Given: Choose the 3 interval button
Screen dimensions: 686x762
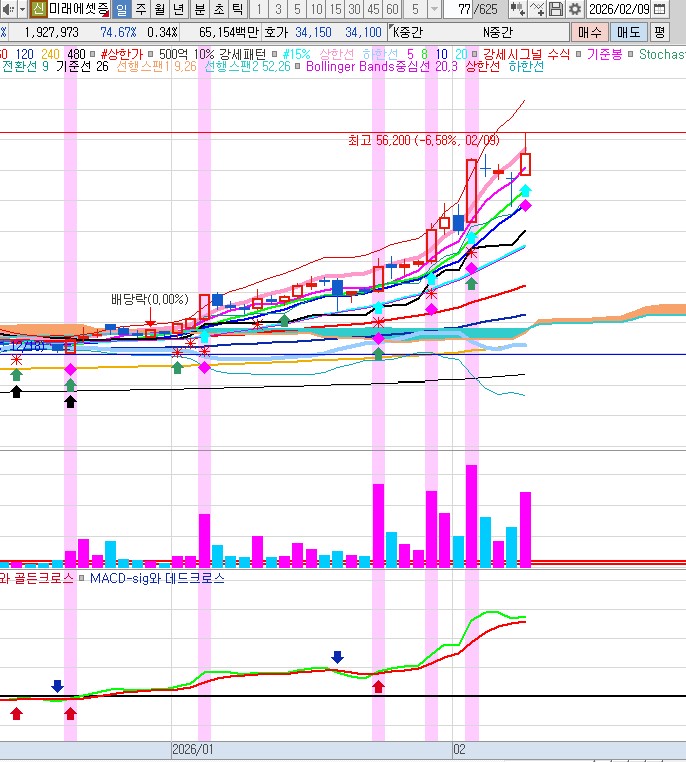Looking at the screenshot, I should click(278, 9).
